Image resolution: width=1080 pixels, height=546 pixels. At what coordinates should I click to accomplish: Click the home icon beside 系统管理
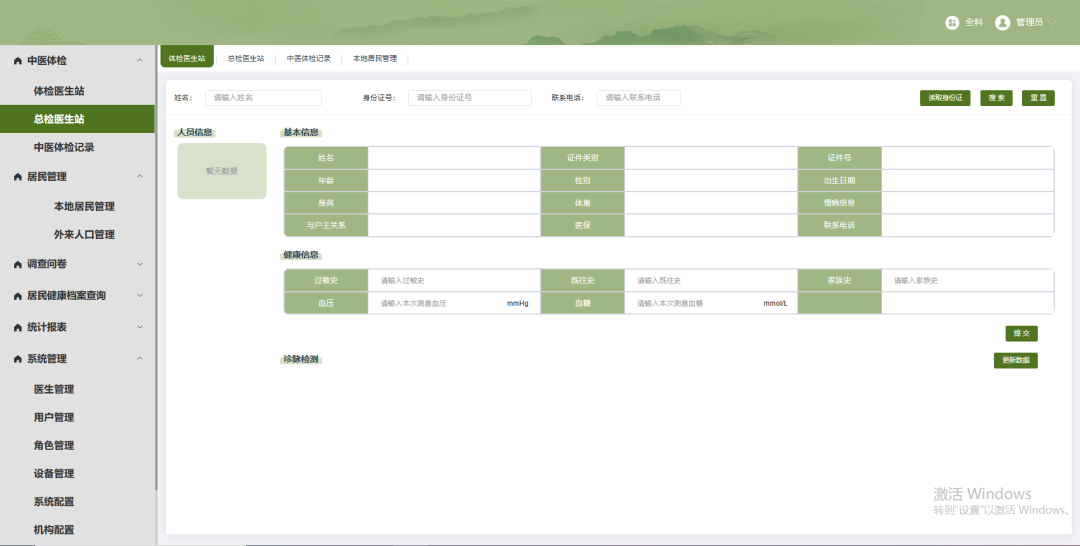tap(18, 359)
